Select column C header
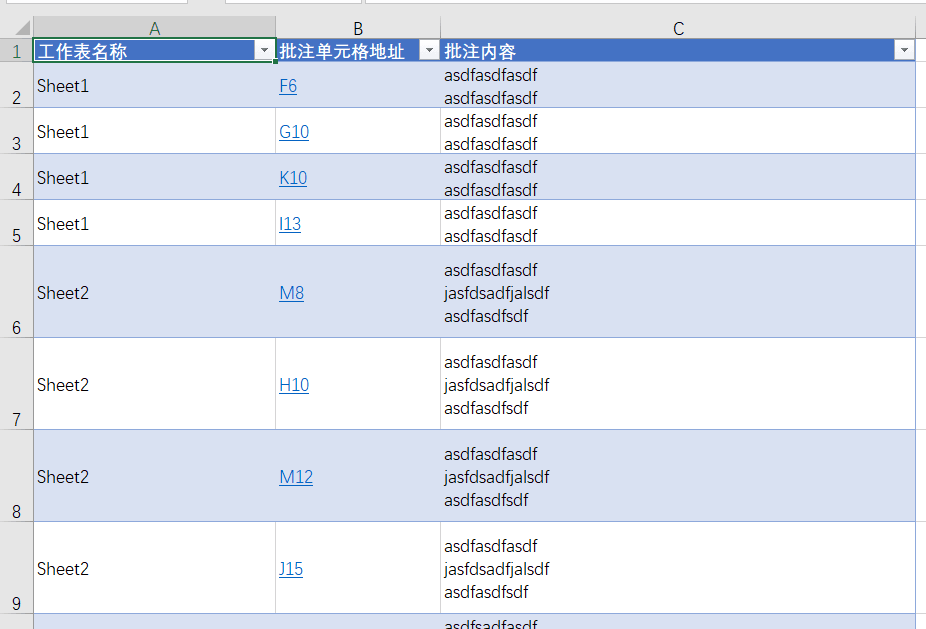Viewport: 926px width, 629px height. click(x=678, y=28)
